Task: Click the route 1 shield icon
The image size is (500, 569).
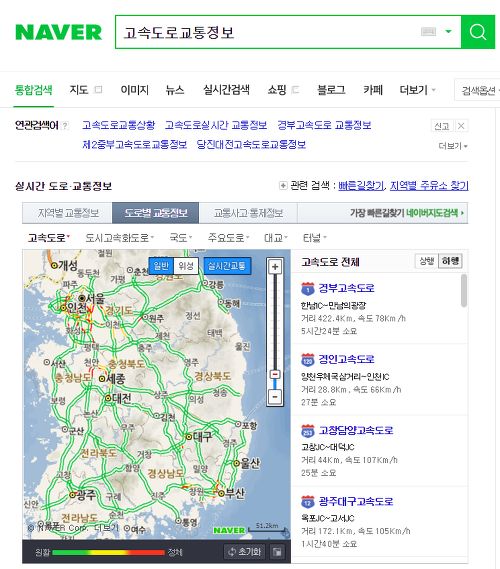Action: click(308, 288)
